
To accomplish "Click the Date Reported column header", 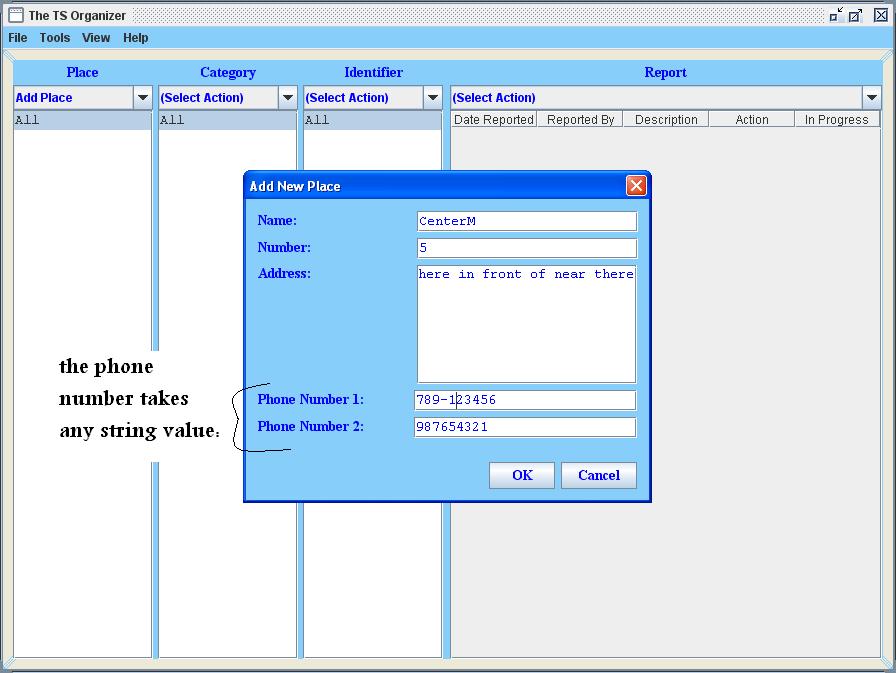I will pos(494,119).
